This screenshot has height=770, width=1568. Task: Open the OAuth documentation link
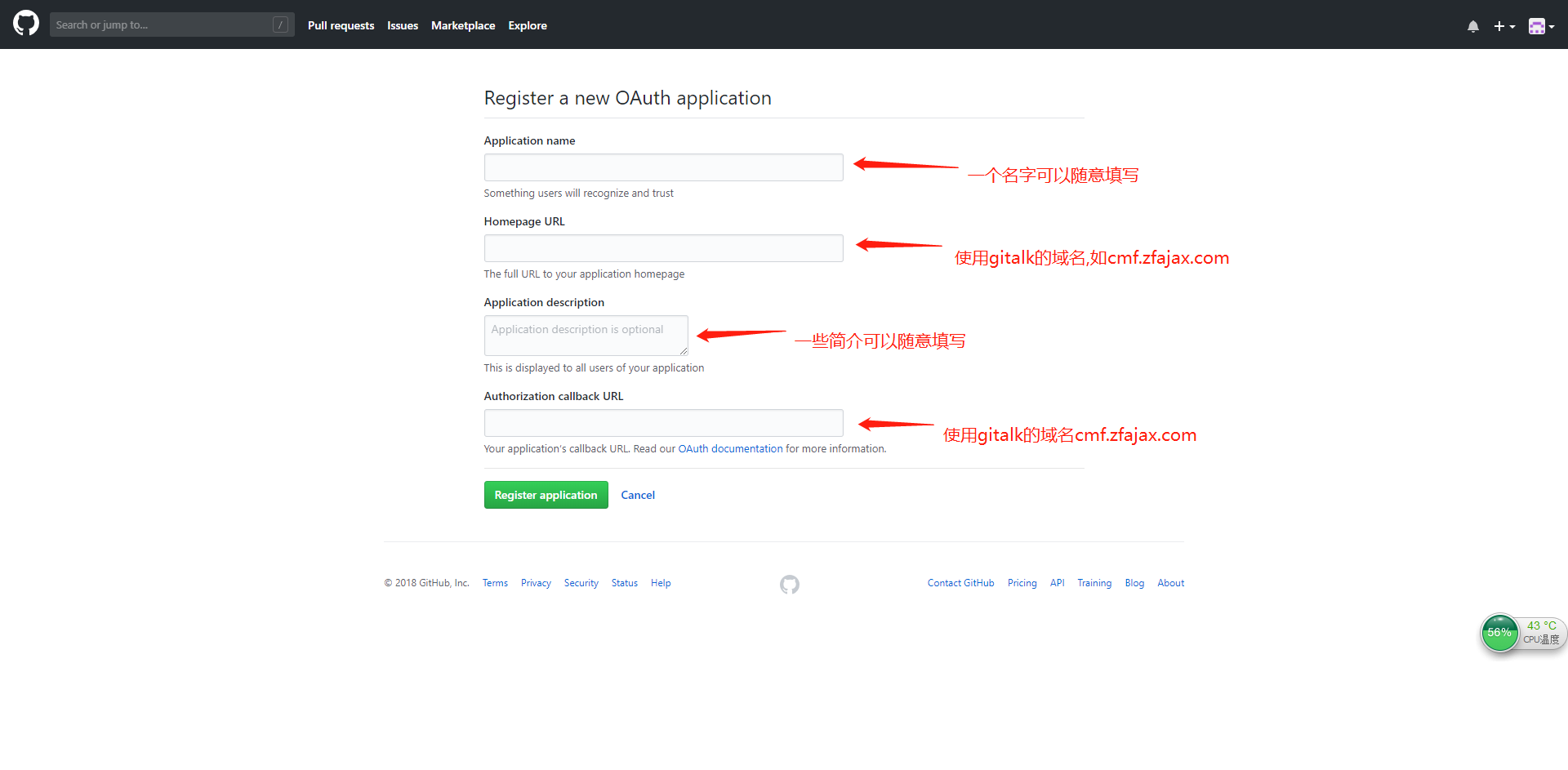(730, 449)
